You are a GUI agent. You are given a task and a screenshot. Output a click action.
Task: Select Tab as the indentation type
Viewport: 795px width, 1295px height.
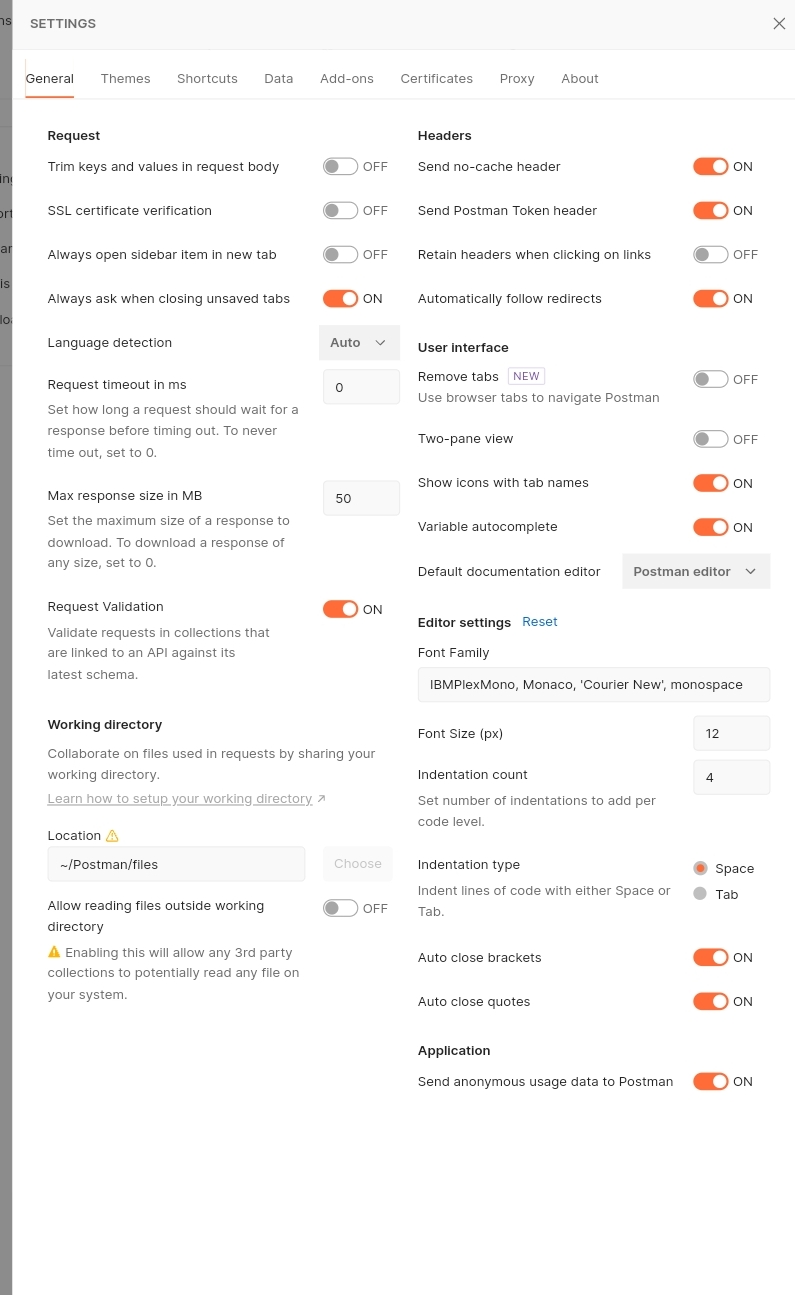pyautogui.click(x=700, y=893)
